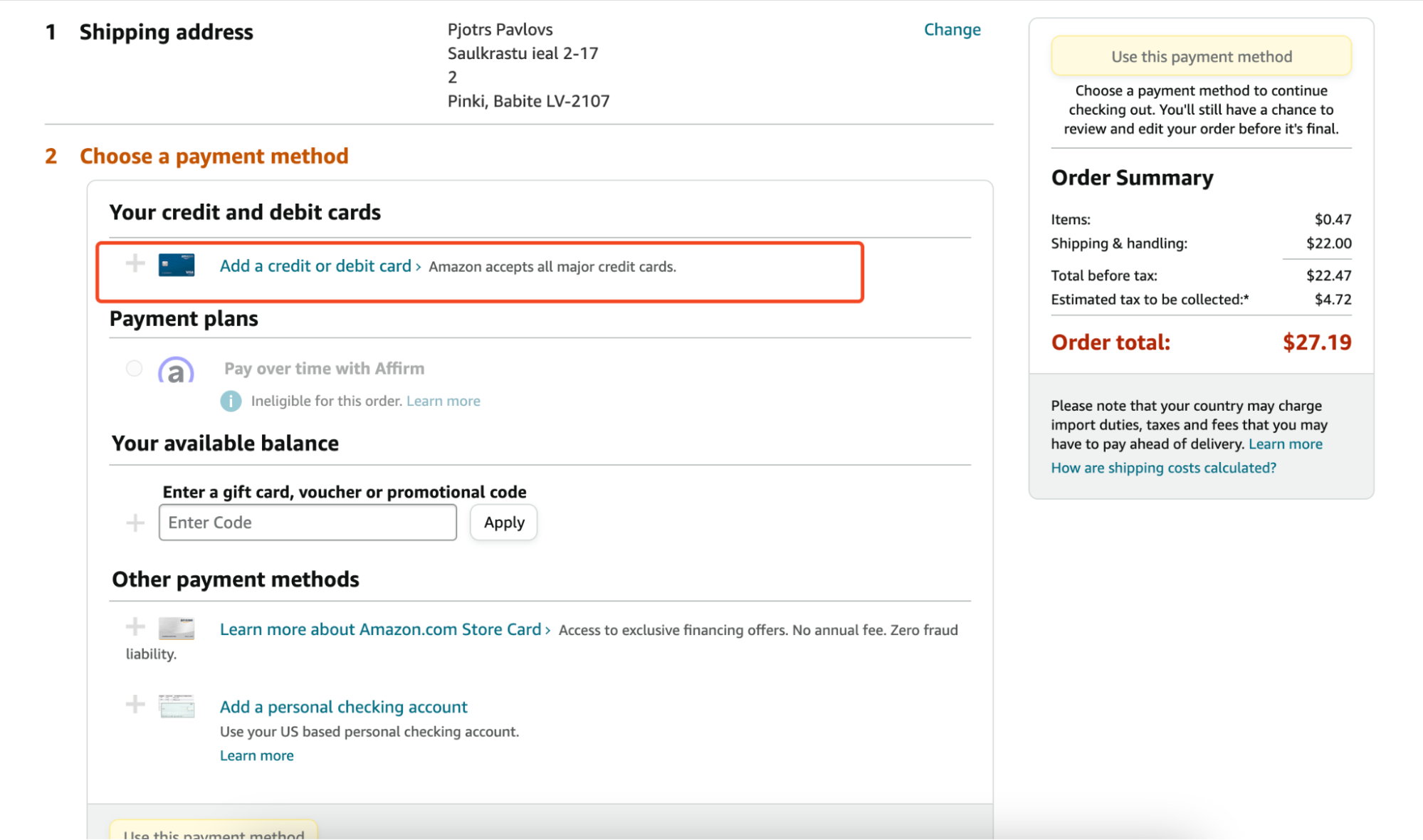The image size is (1423, 840).
Task: Click the blue credit card image
Action: pos(176,266)
